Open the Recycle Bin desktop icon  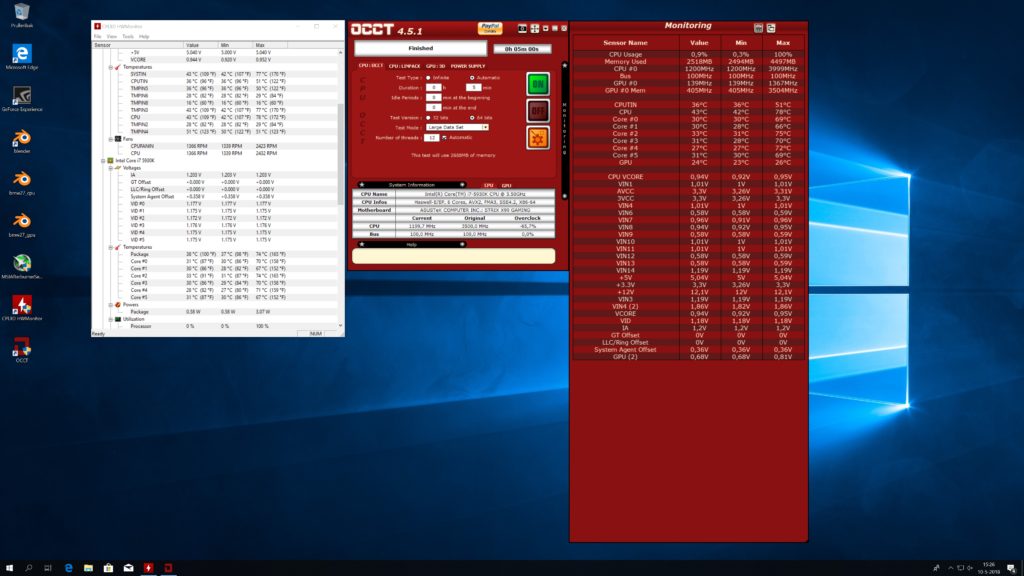pos(22,14)
